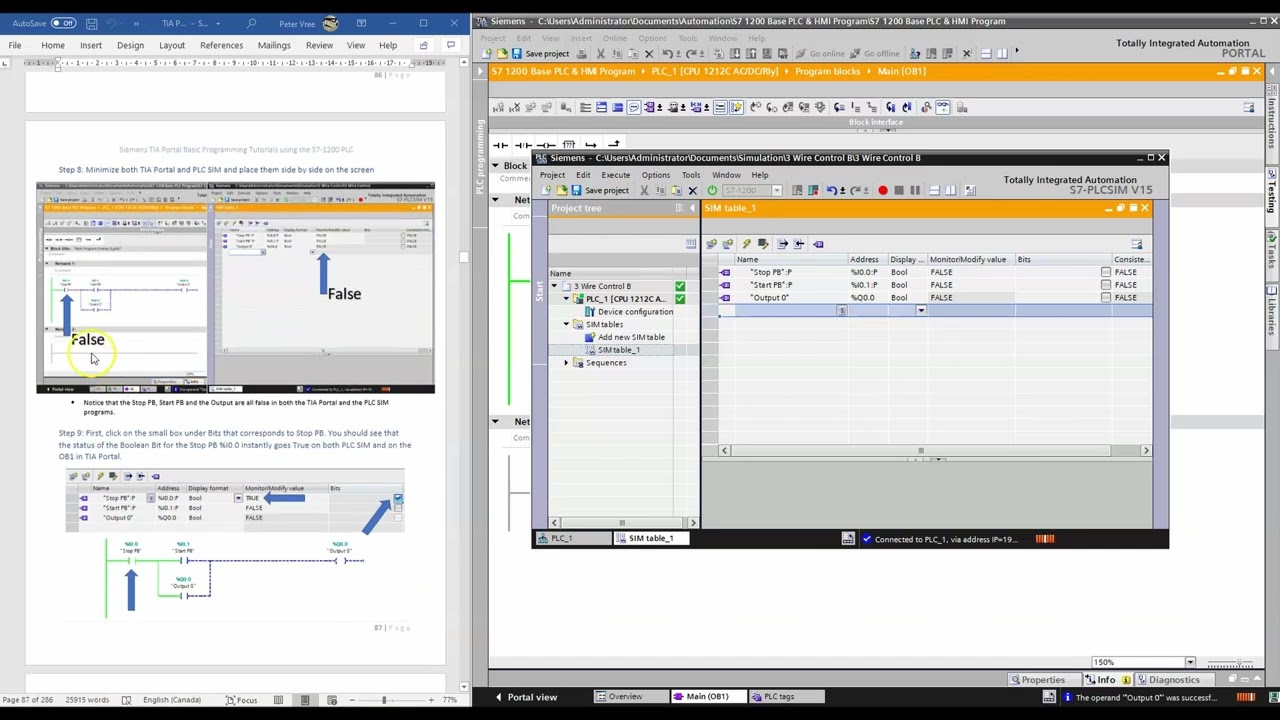Click the green power on icon in PLCSIM toolbar
Screen dimensions: 1280x720
(712, 190)
